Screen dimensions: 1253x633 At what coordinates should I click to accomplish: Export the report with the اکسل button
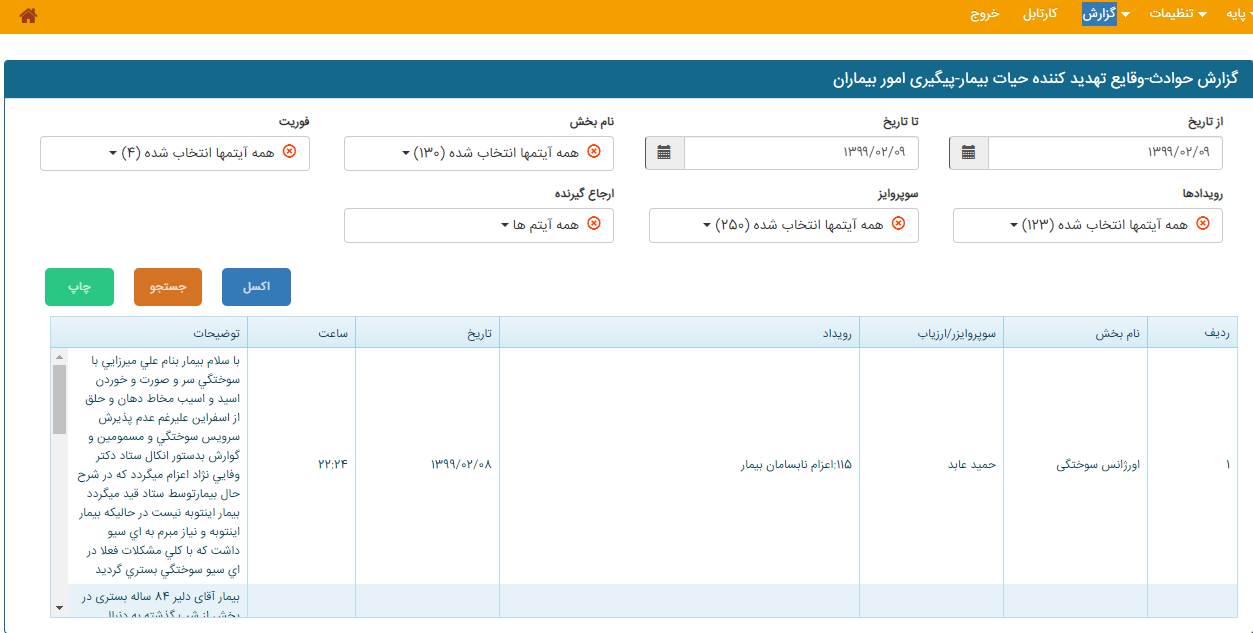[257, 287]
